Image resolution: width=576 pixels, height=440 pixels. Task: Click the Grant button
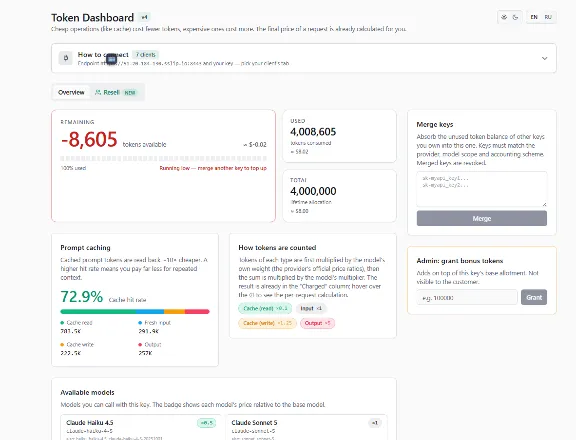[534, 297]
